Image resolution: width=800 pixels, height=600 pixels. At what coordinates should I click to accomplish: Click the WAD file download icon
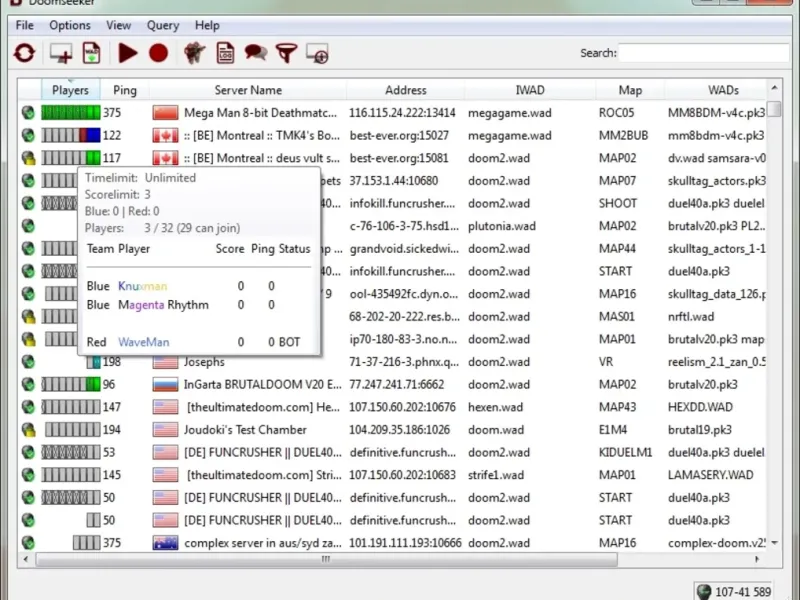[91, 53]
